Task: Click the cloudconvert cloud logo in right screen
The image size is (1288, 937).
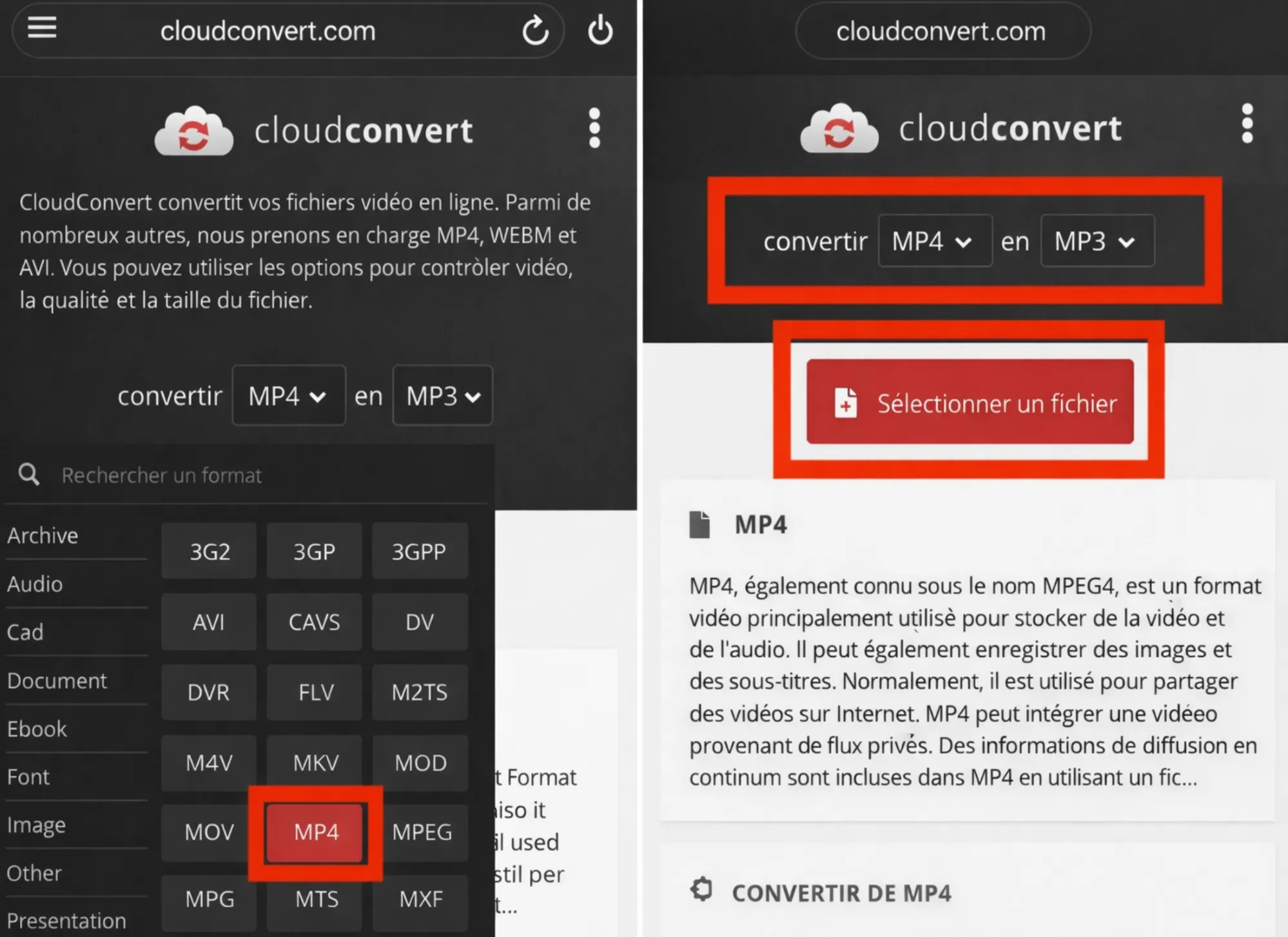Action: coord(839,128)
